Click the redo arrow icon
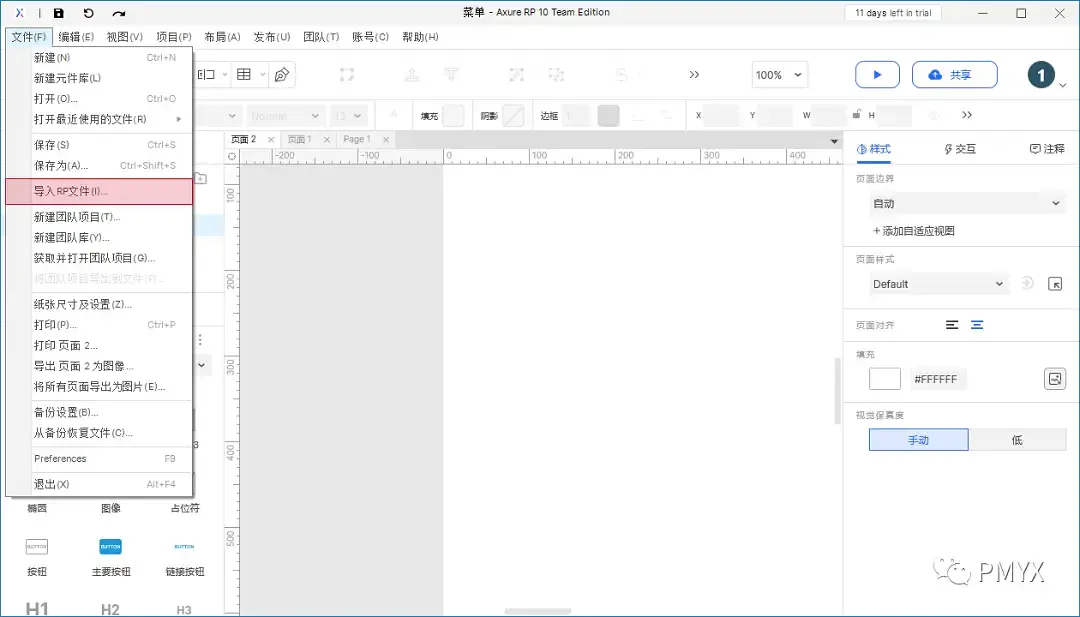1080x617 pixels. (x=119, y=12)
